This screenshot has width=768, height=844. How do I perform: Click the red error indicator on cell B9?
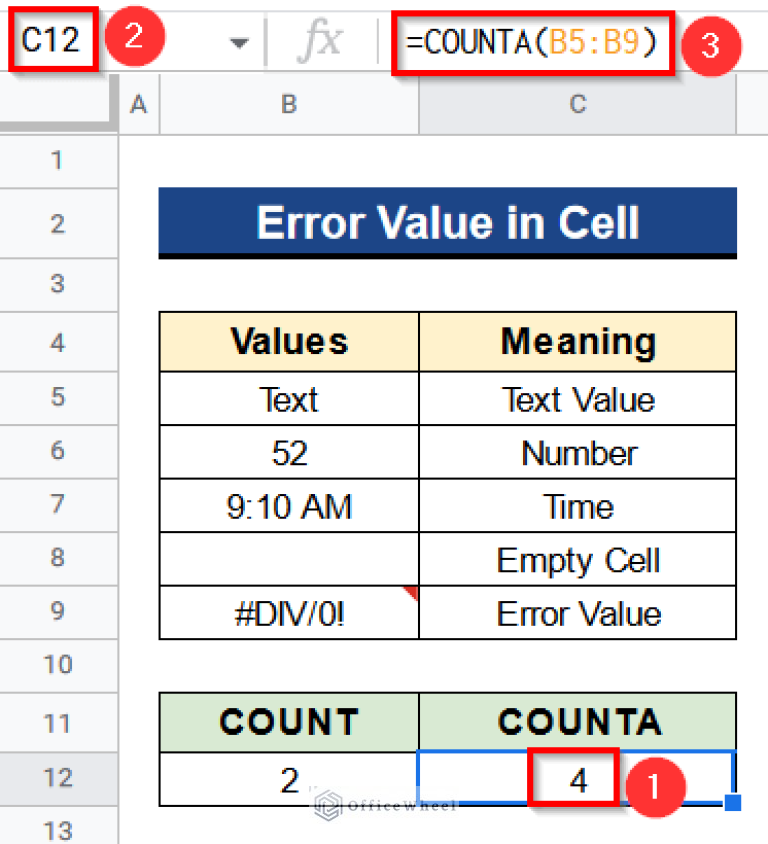[410, 591]
